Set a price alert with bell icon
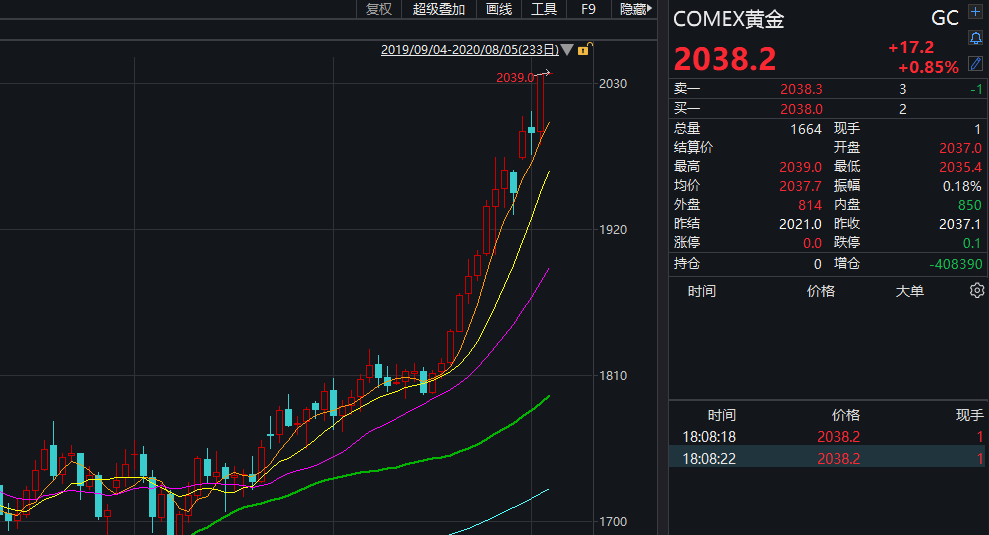This screenshot has width=989, height=535. tap(975, 38)
